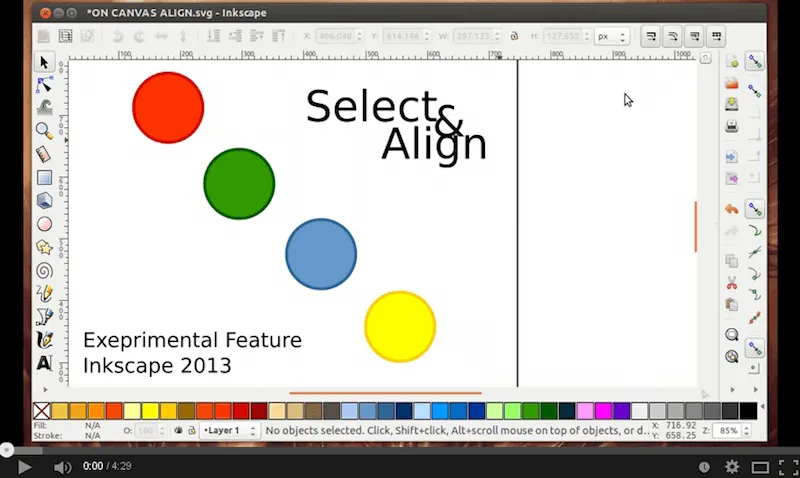The height and width of the screenshot is (478, 800).
Task: Select the Calligraphy pen tool
Action: click(44, 340)
